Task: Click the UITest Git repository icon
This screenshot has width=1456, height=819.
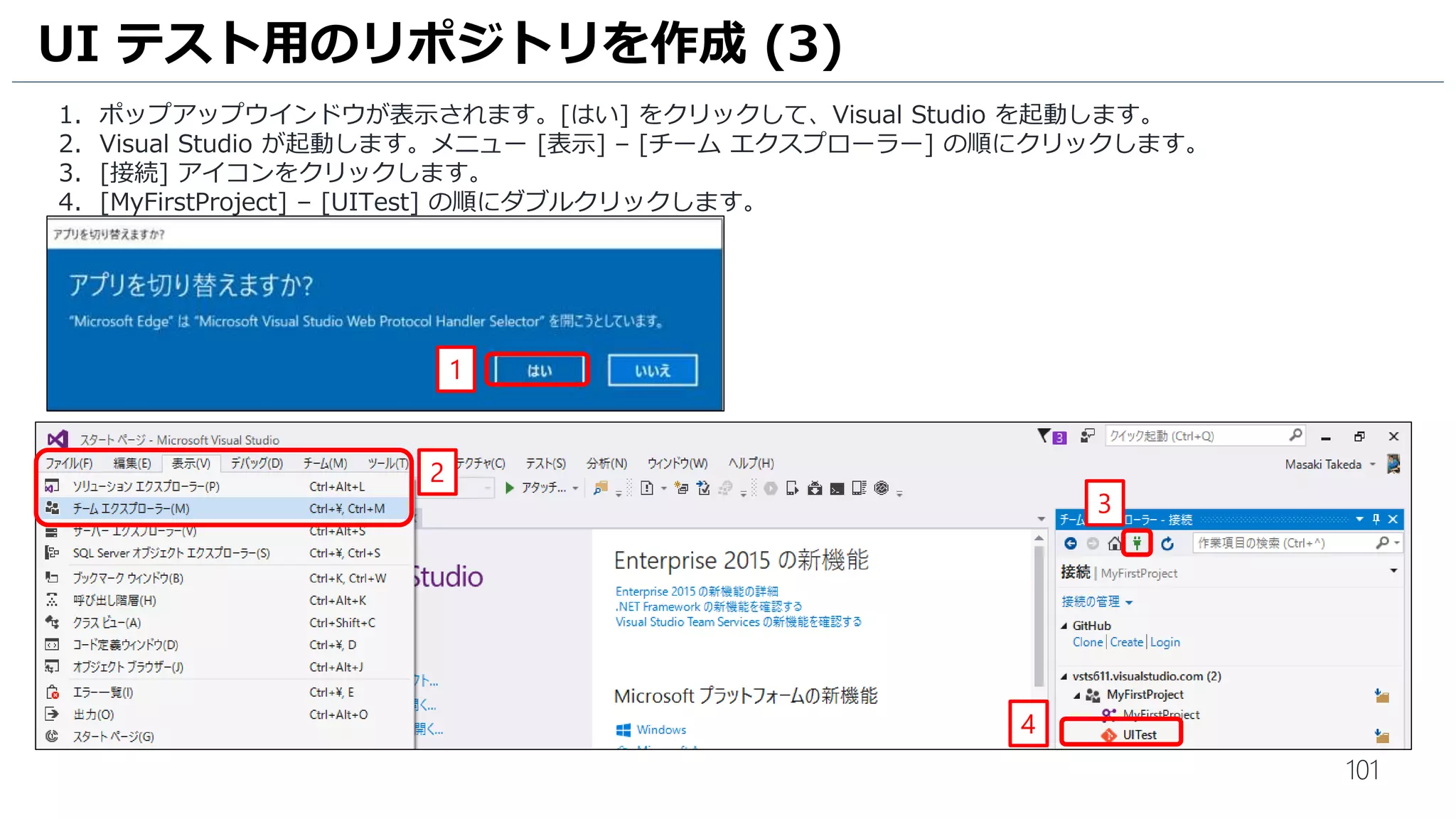Action: point(1109,735)
